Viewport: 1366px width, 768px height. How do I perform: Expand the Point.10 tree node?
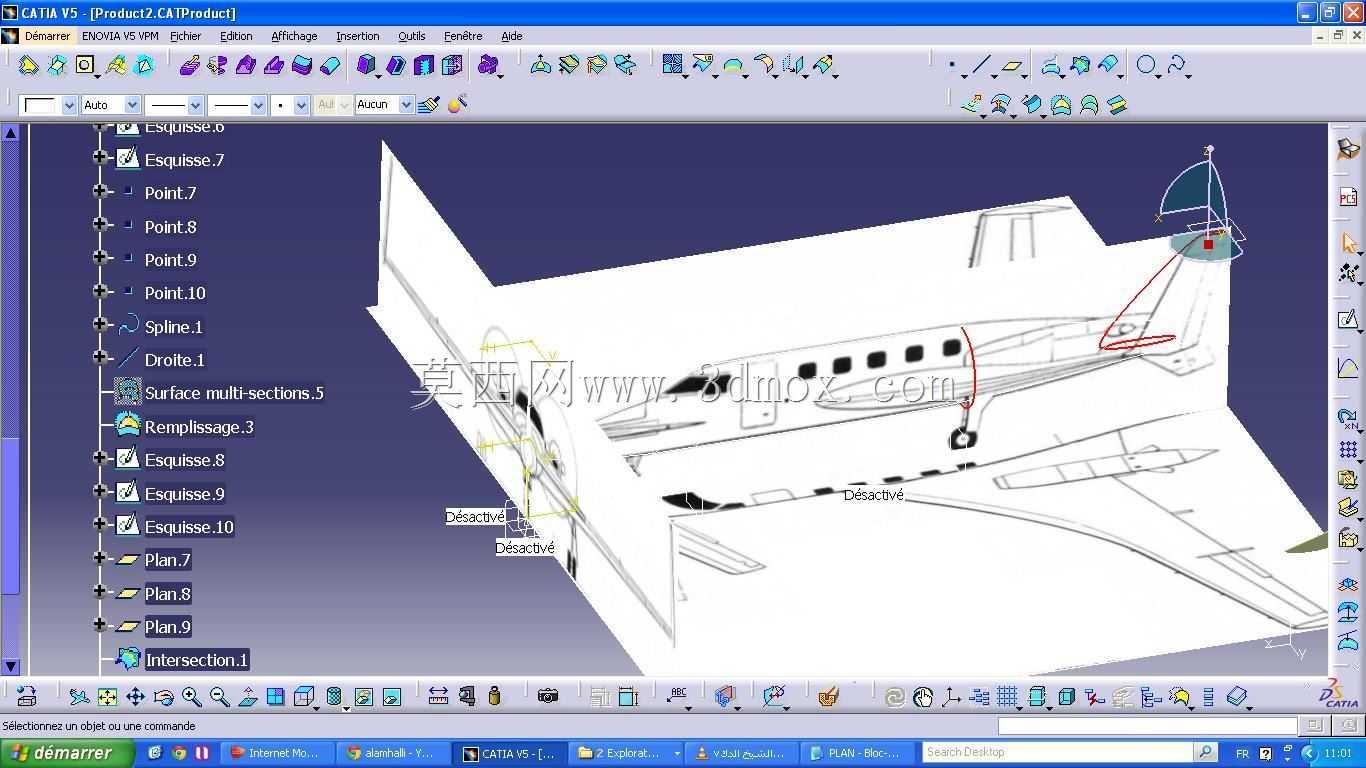100,291
